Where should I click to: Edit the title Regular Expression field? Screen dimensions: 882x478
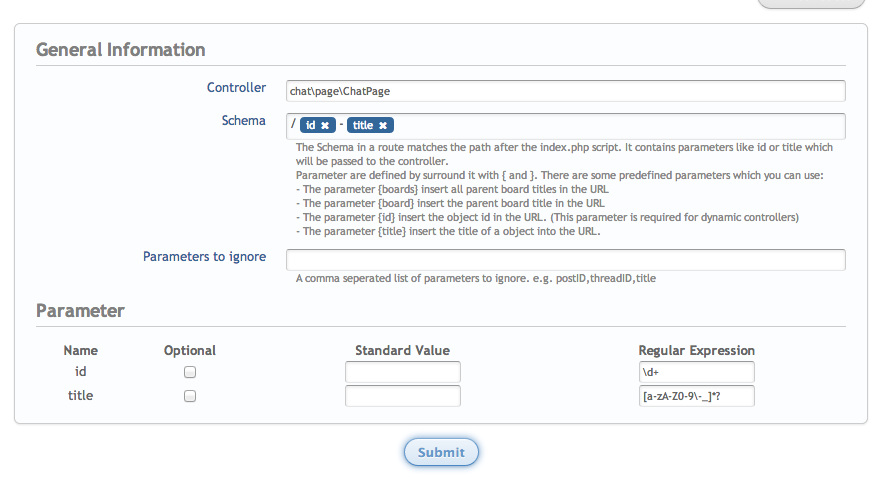pos(696,396)
